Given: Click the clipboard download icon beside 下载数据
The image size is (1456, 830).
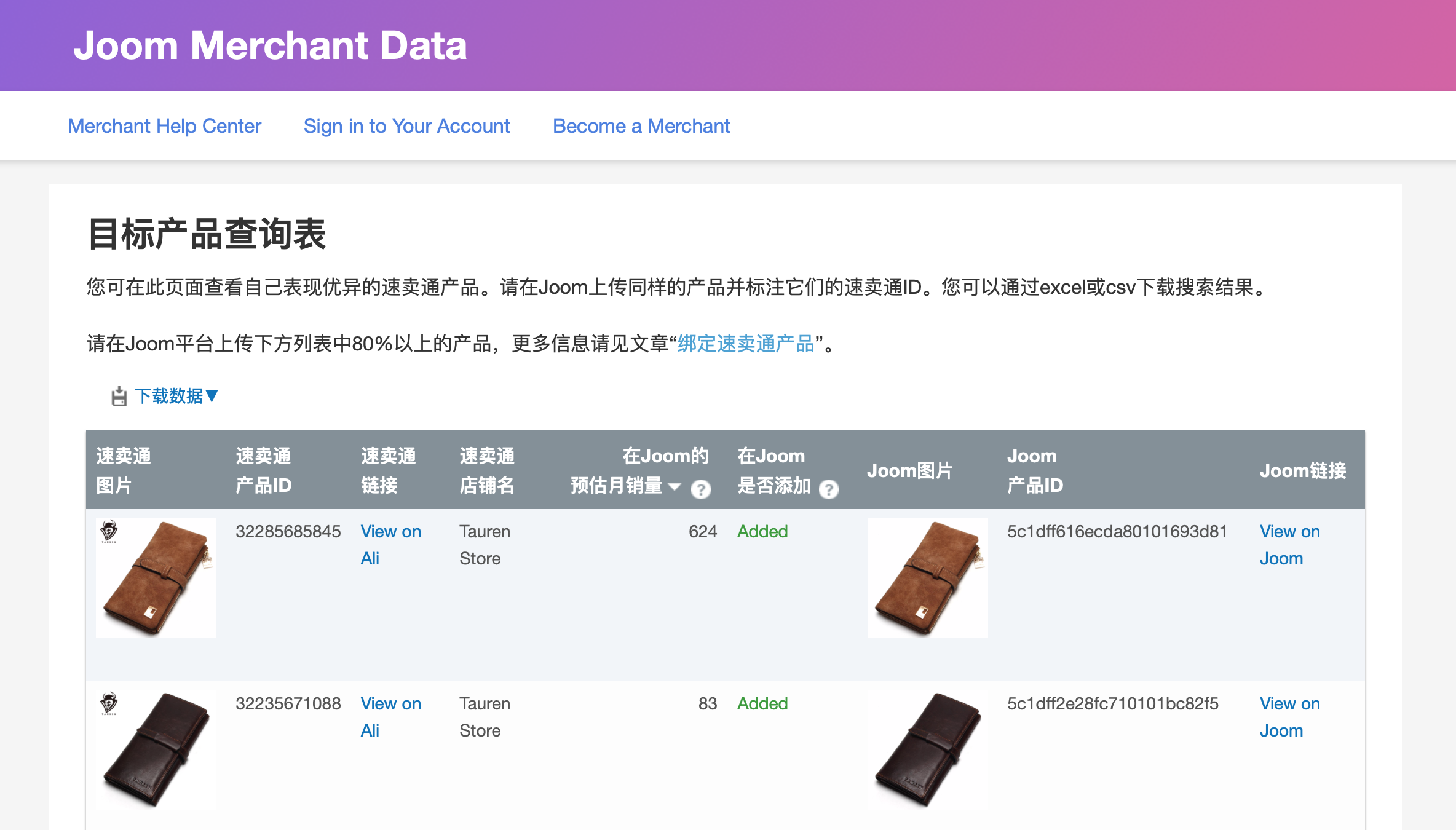Looking at the screenshot, I should point(119,395).
